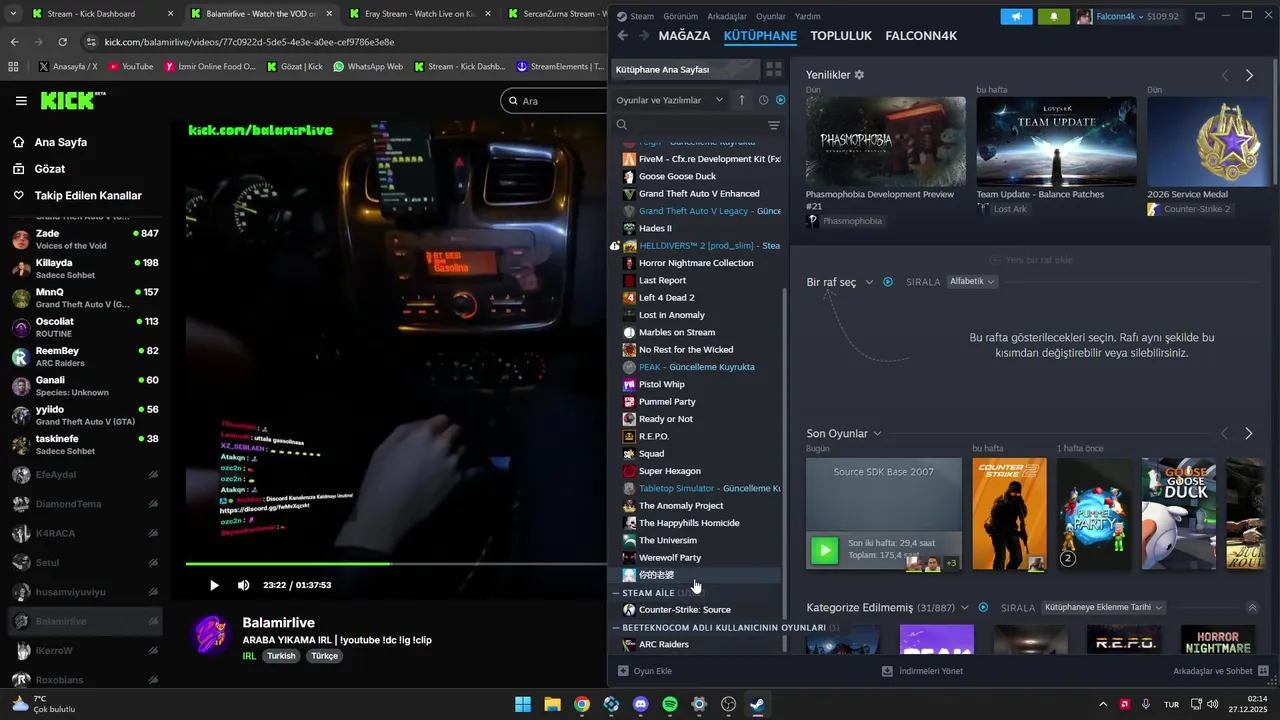Open advanced library filter options icon
The image size is (1280, 720).
point(774,125)
